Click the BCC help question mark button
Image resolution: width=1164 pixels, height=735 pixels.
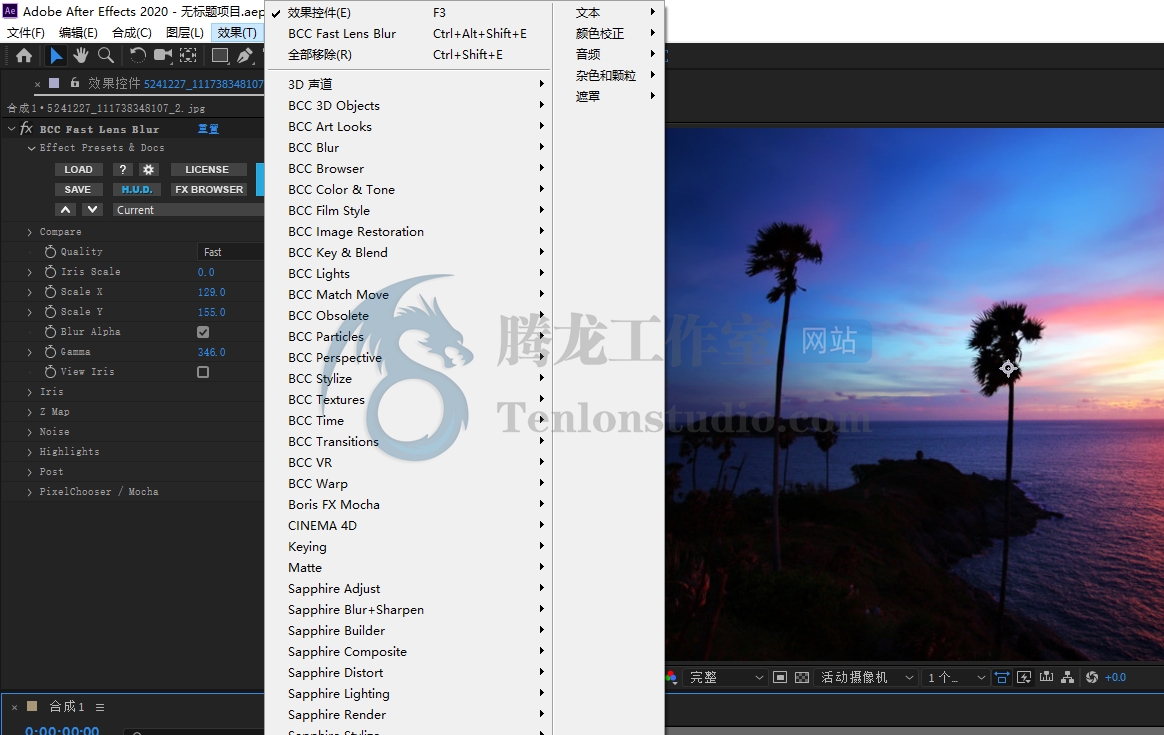123,169
